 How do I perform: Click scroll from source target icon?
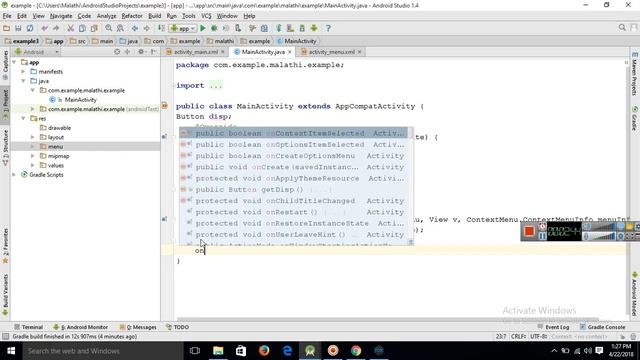(x=117, y=52)
